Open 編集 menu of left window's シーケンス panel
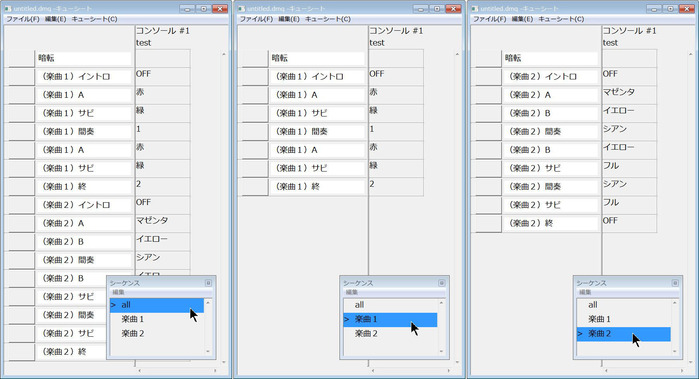 [x=119, y=292]
